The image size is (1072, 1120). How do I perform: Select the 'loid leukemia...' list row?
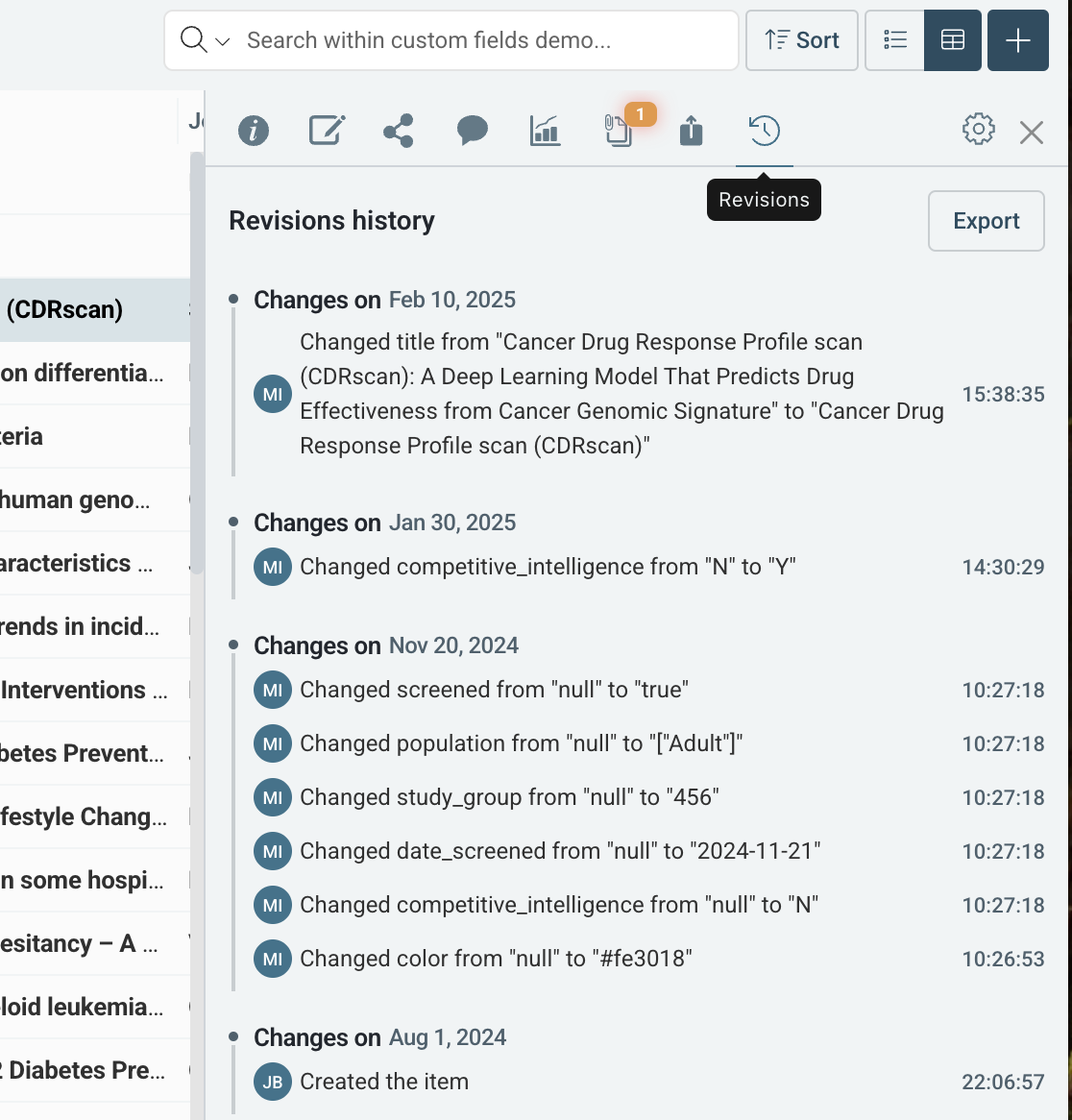(x=95, y=1008)
